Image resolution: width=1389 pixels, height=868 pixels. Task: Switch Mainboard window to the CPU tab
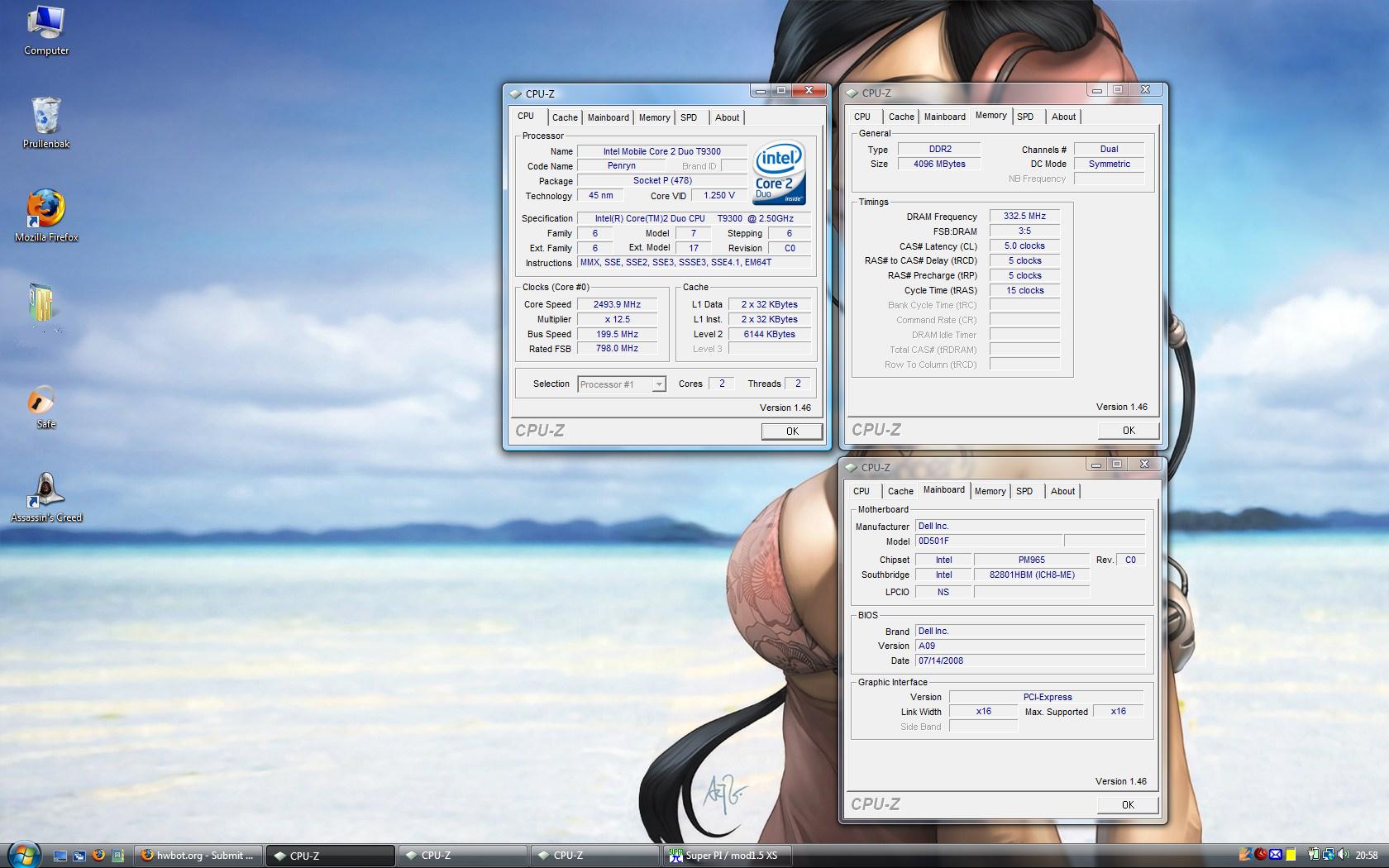[862, 491]
